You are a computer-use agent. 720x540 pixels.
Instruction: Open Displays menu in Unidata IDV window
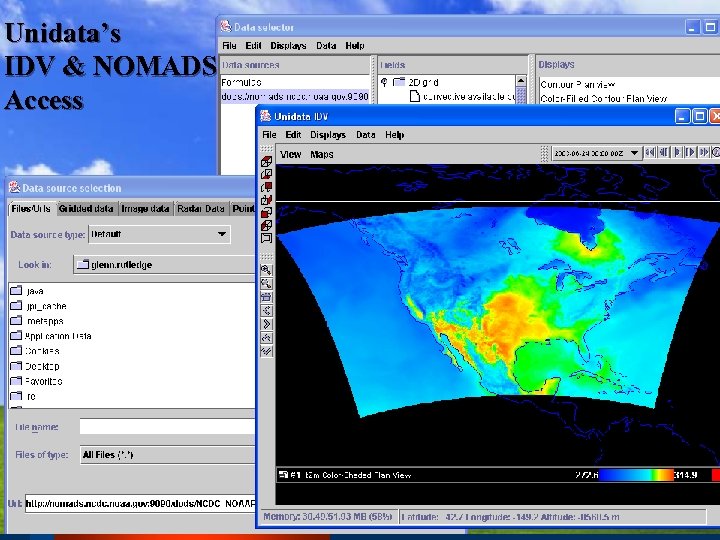pos(328,135)
